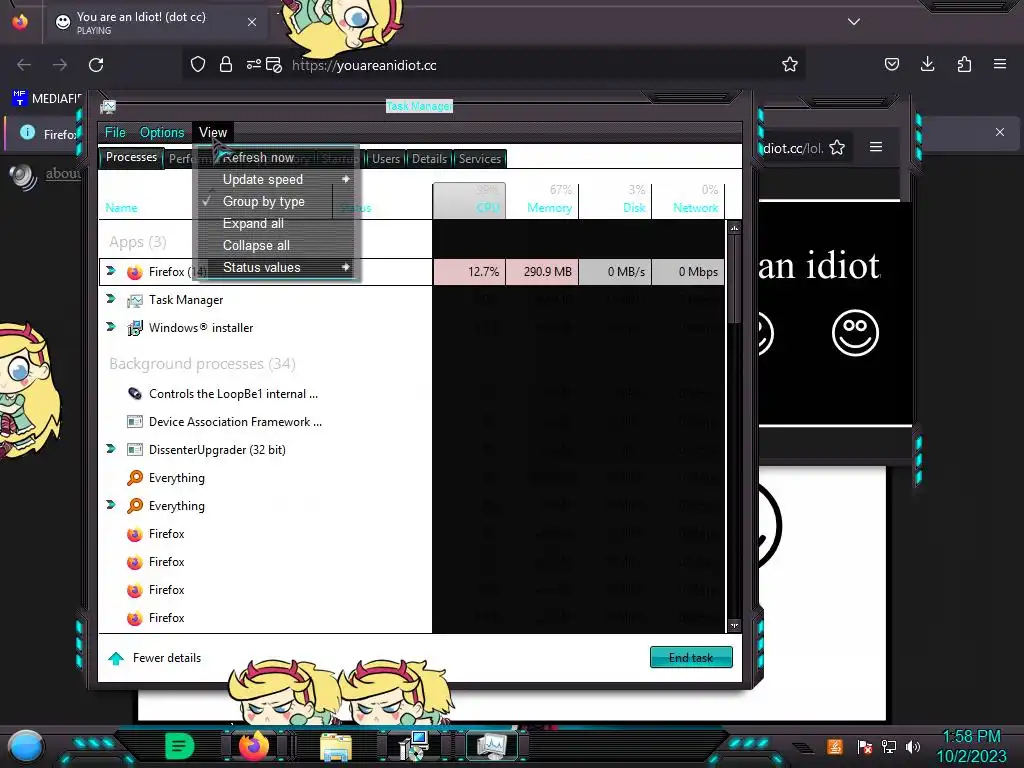Viewport: 1024px width, 768px height.
Task: Open Firefox from the taskbar
Action: tap(253, 746)
